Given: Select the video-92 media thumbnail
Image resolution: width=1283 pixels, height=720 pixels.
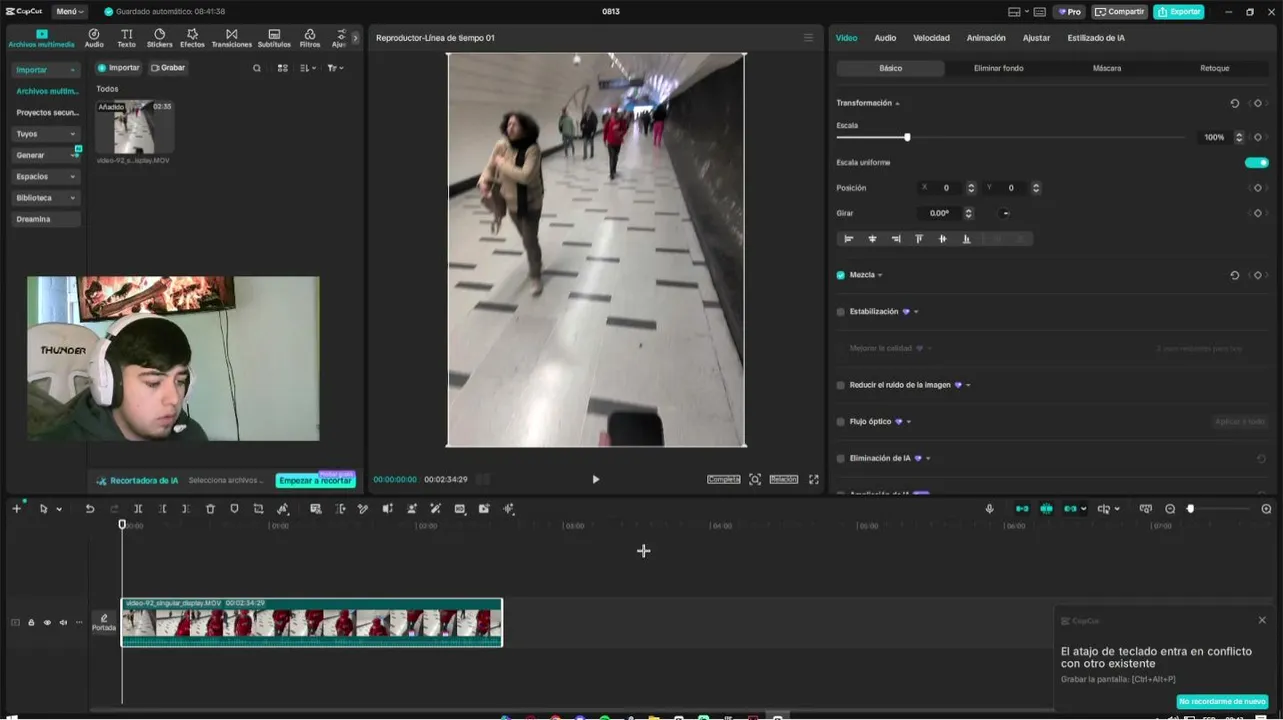Looking at the screenshot, I should click(x=134, y=126).
